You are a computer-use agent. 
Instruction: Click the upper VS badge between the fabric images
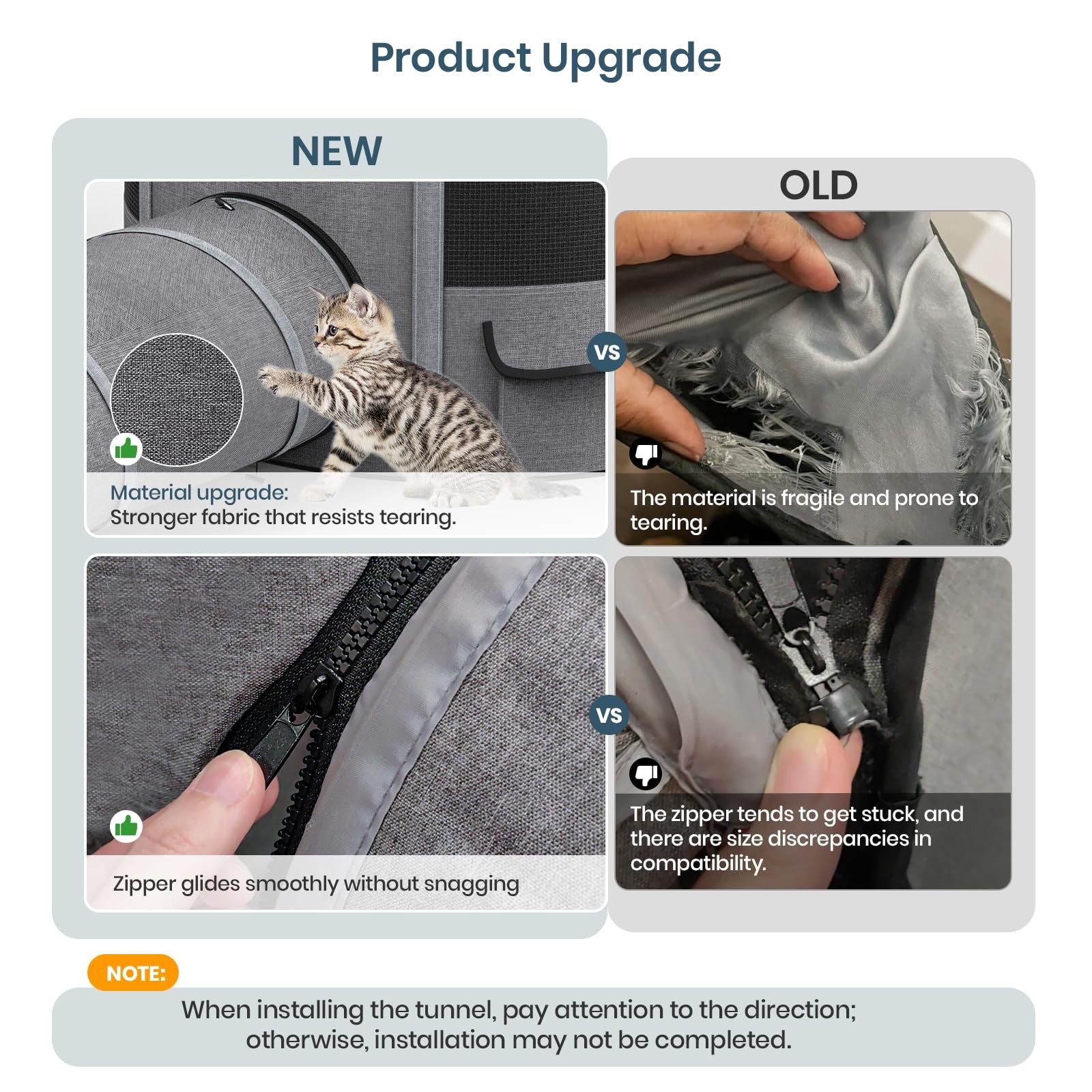coord(607,352)
